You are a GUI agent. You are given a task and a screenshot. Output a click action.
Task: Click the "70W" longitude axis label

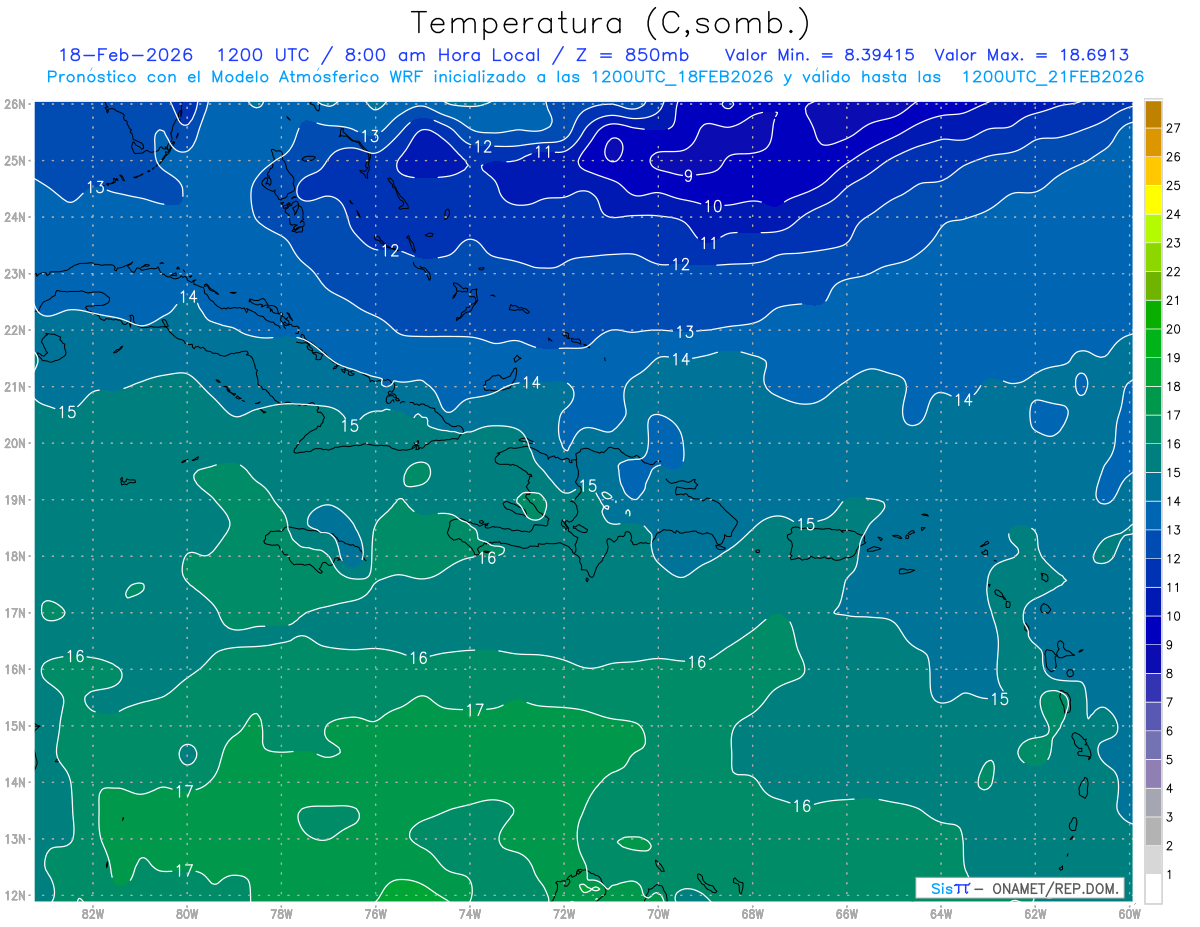(x=658, y=912)
